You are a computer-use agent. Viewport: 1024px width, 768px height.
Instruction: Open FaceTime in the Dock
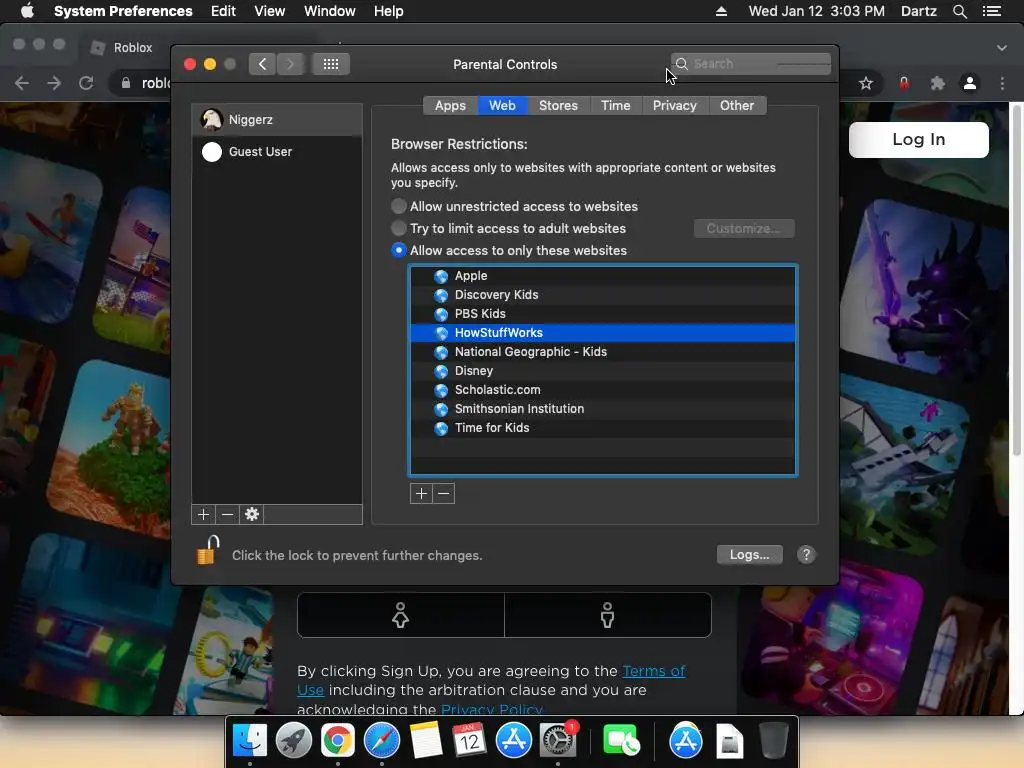(x=620, y=741)
